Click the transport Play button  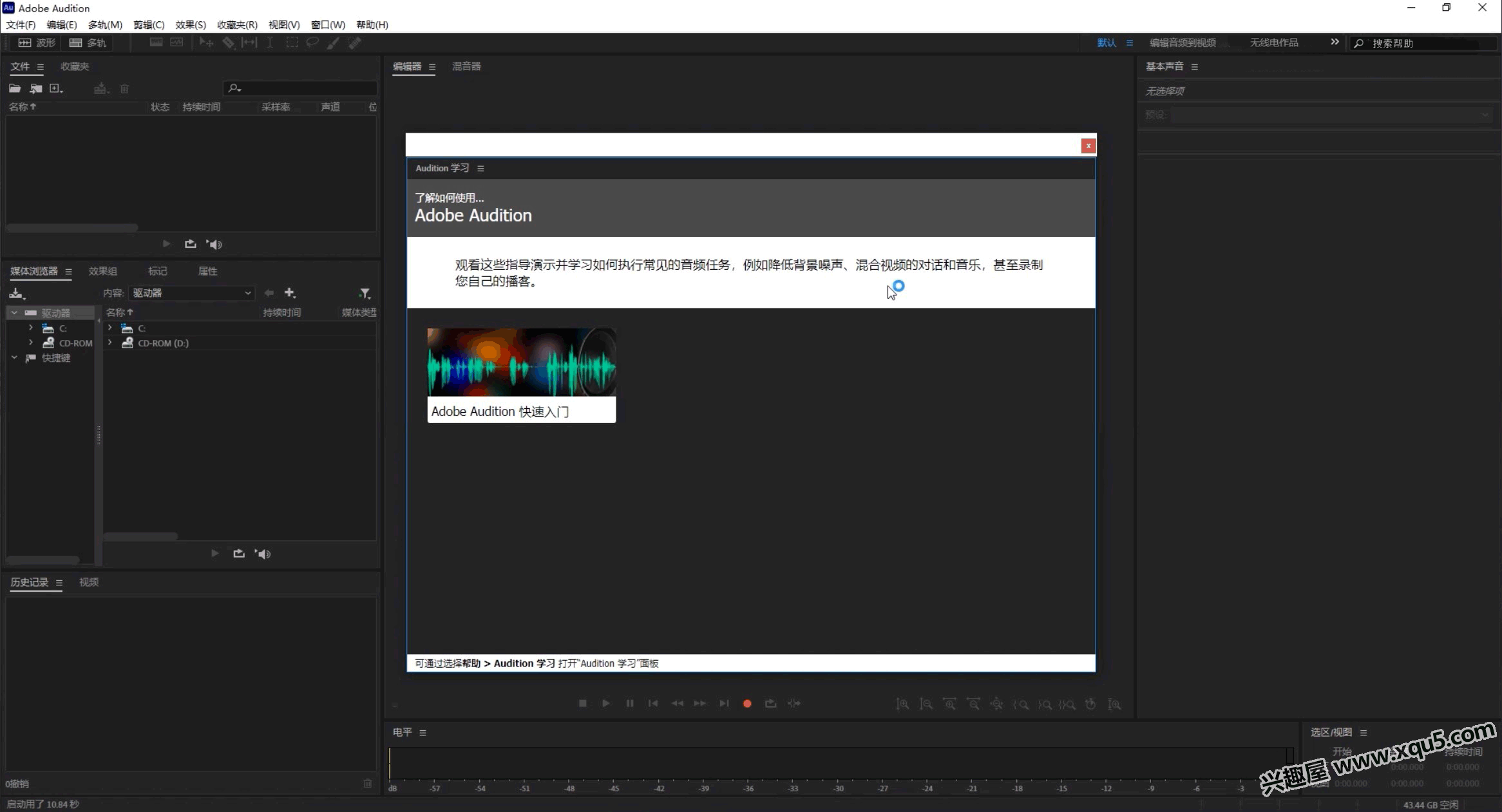(605, 703)
